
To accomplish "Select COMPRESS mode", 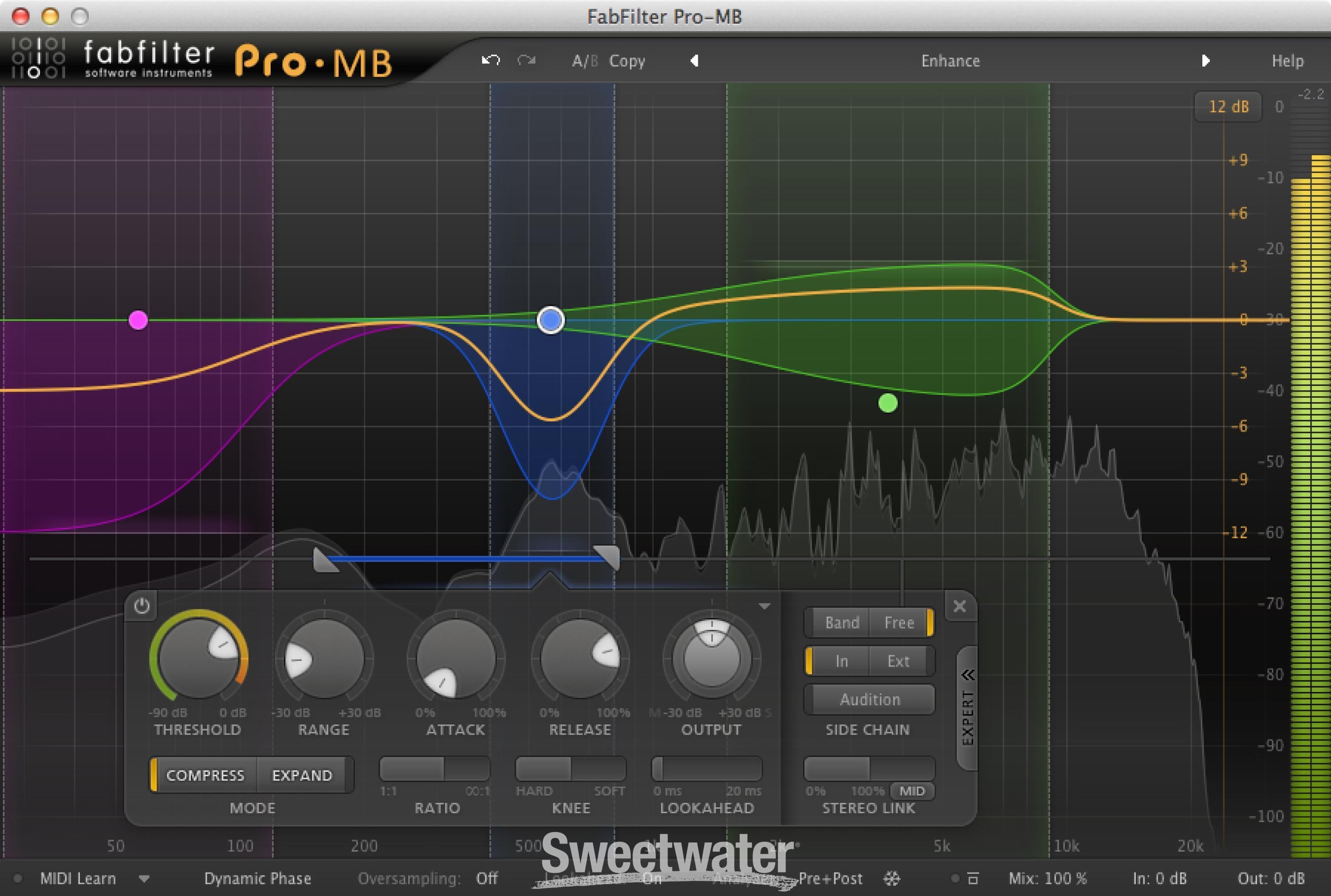I will coord(205,775).
